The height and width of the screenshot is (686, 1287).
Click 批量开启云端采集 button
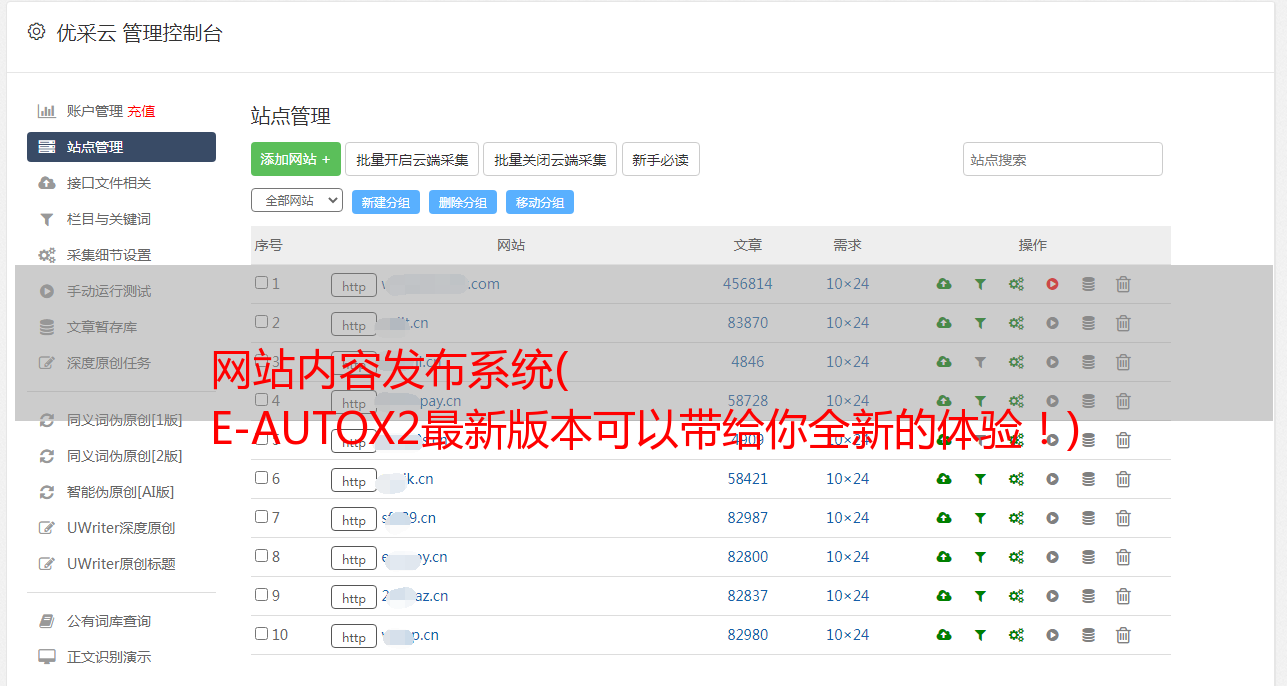click(x=412, y=159)
